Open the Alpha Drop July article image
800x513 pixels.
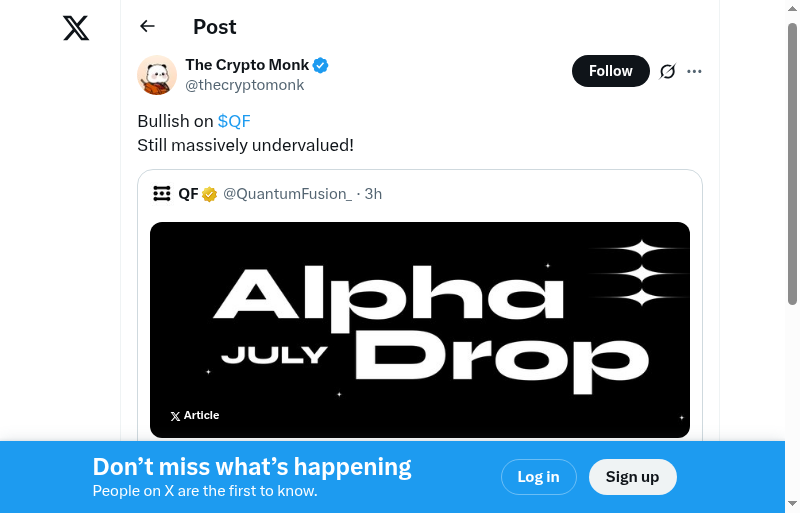420,329
